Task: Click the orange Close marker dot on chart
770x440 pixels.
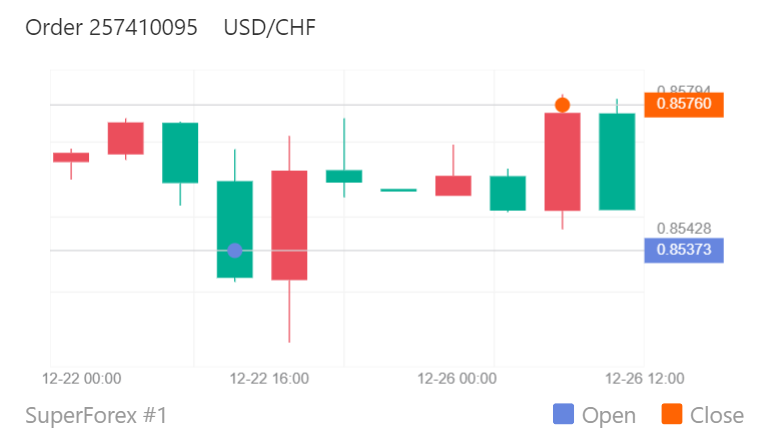Action: point(562,105)
